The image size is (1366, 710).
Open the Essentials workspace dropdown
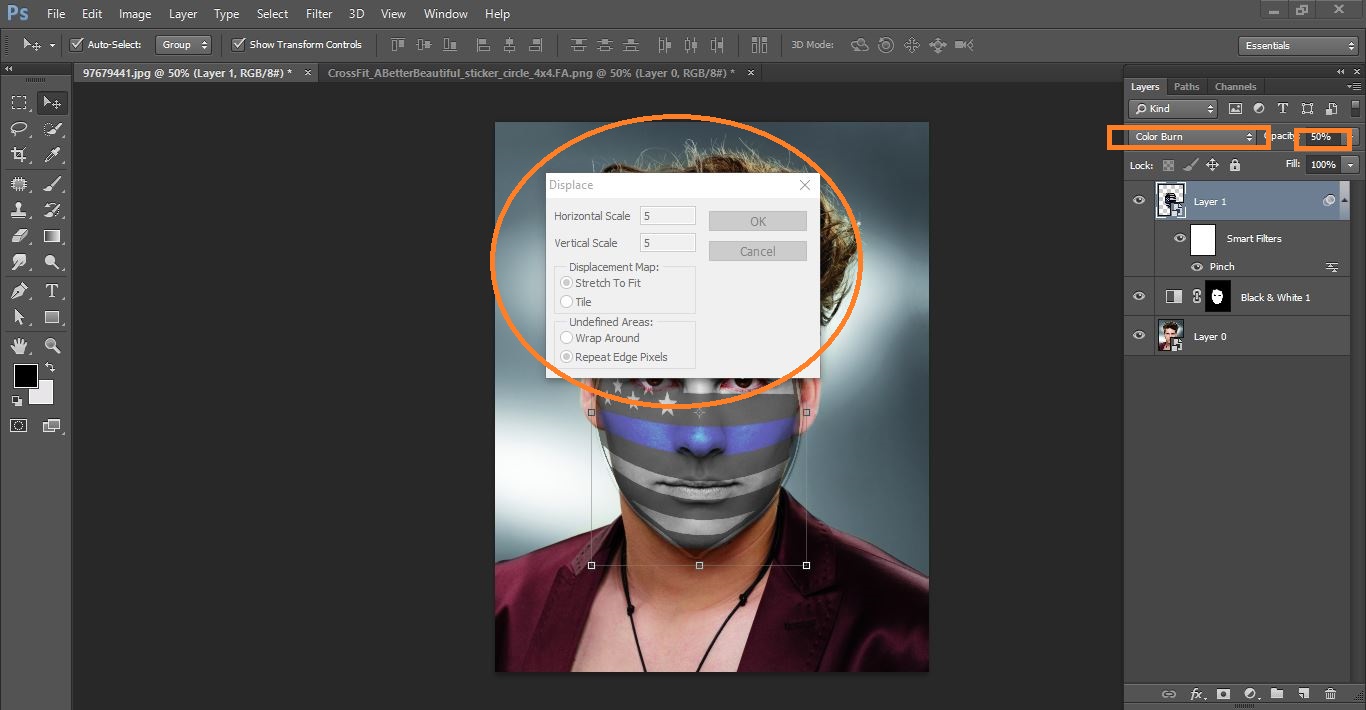click(x=1297, y=45)
